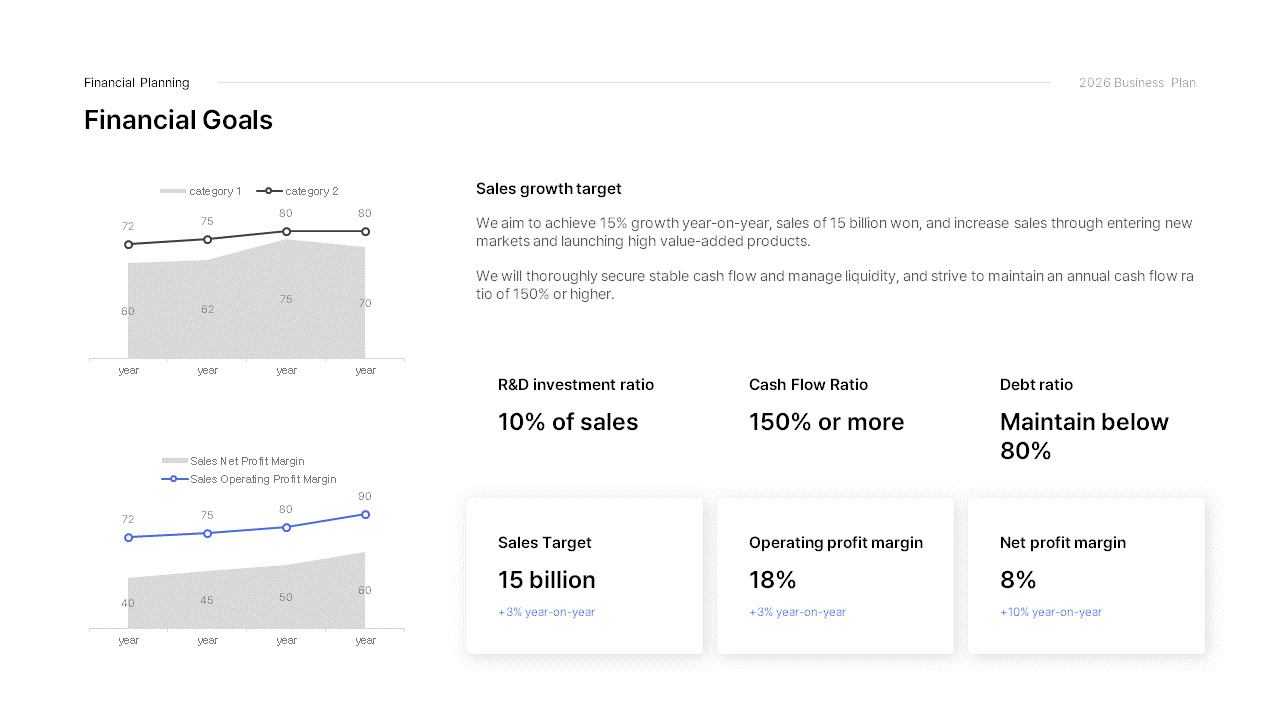Select the "45" data label in the margin chart
The image size is (1280, 720).
207,600
